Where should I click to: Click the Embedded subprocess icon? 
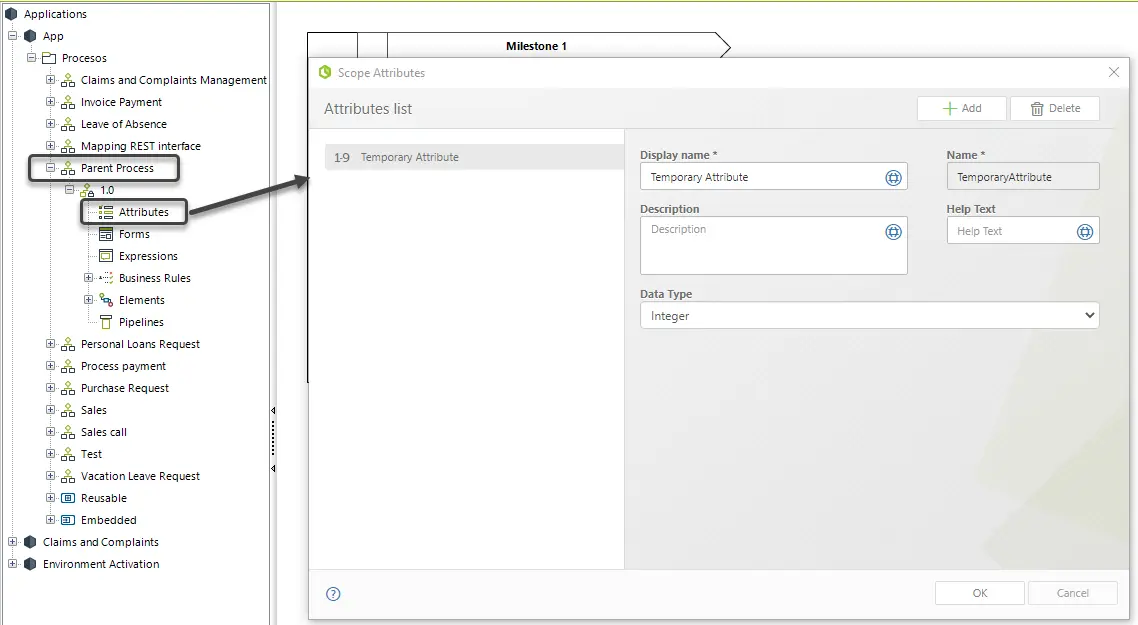tap(68, 520)
